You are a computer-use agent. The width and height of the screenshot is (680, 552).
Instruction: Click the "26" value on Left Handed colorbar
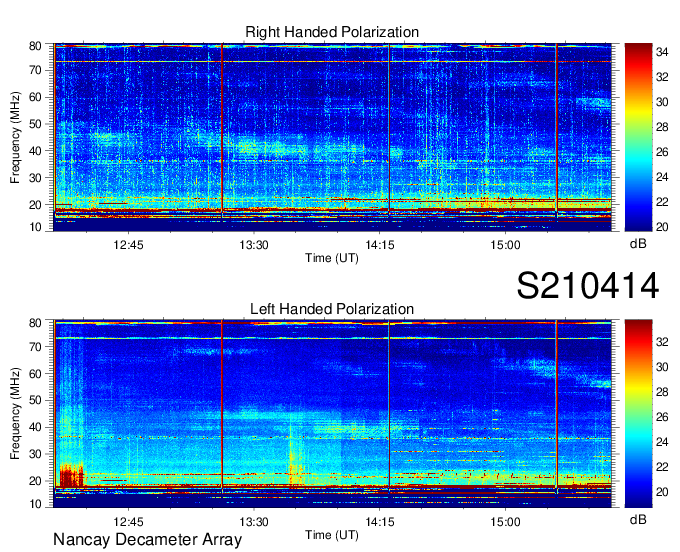tap(662, 417)
